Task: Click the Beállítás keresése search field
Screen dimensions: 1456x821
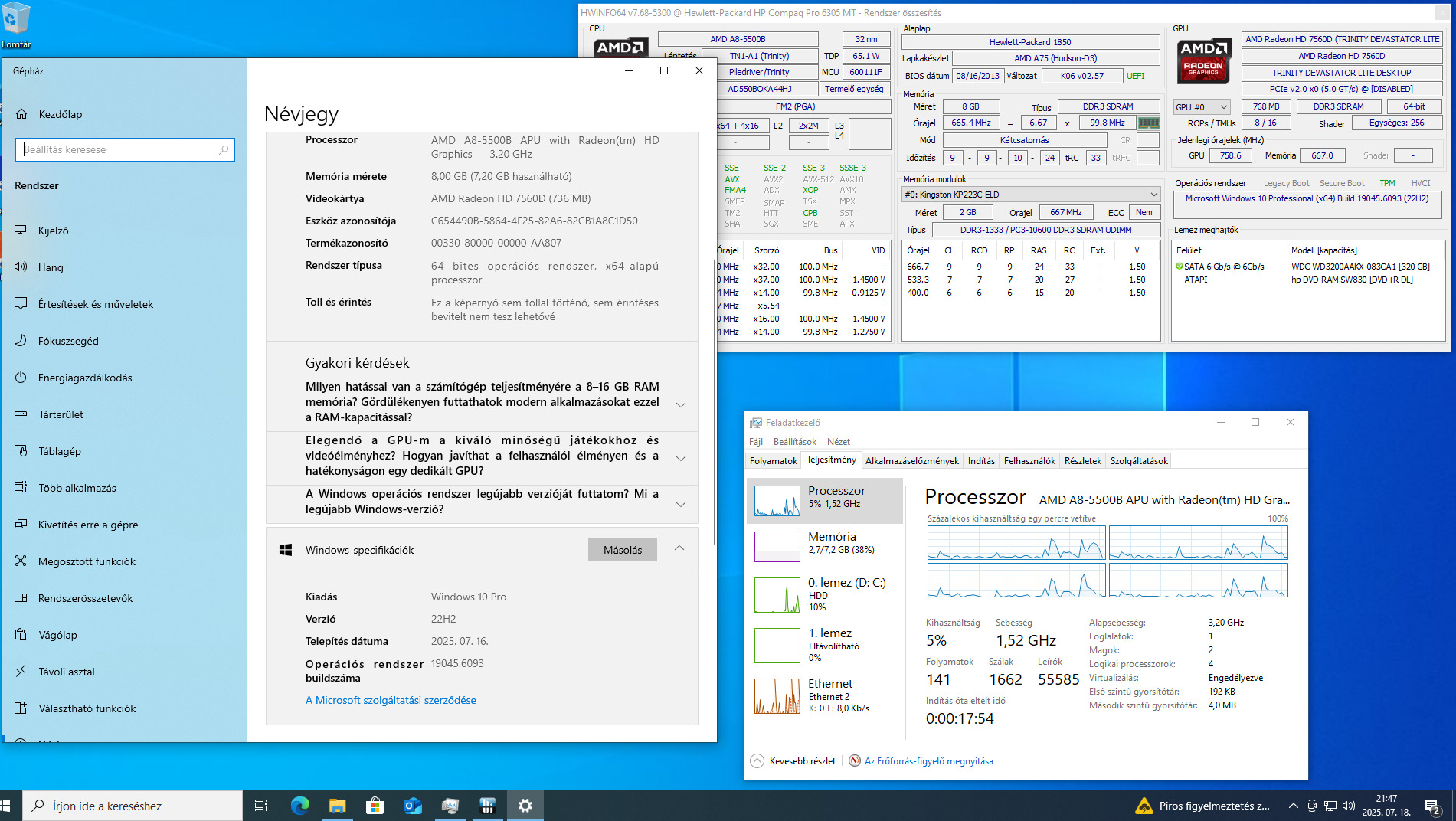Action: coord(125,149)
